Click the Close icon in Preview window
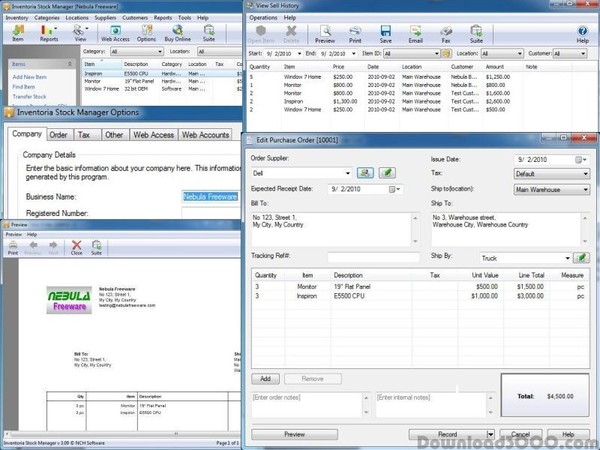Screen dimensions: 600x450 77,248
